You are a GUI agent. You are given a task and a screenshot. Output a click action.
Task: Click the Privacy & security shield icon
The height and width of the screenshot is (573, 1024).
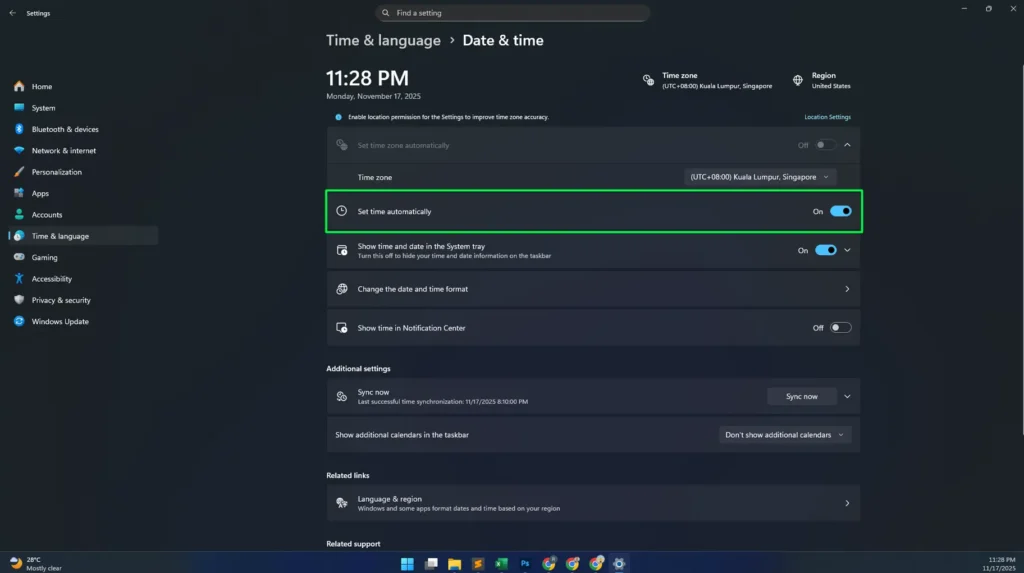(19, 300)
